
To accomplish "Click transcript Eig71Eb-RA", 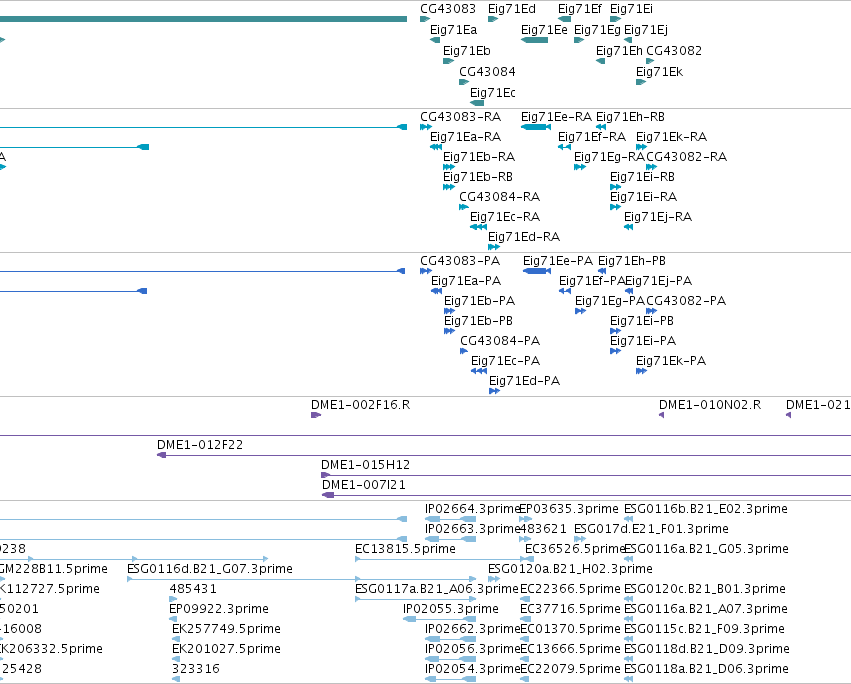I will 479,157.
